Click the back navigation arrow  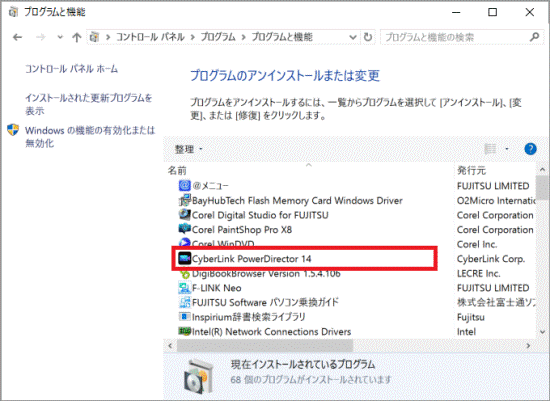point(17,37)
